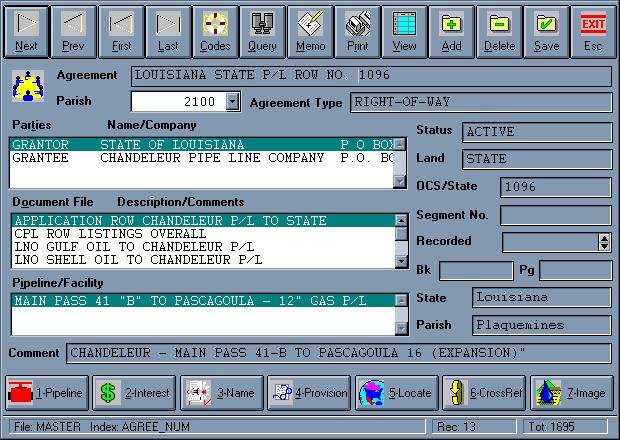Screen dimensions: 620x440
Task: Click the Segment No. input field
Action: 555,214
